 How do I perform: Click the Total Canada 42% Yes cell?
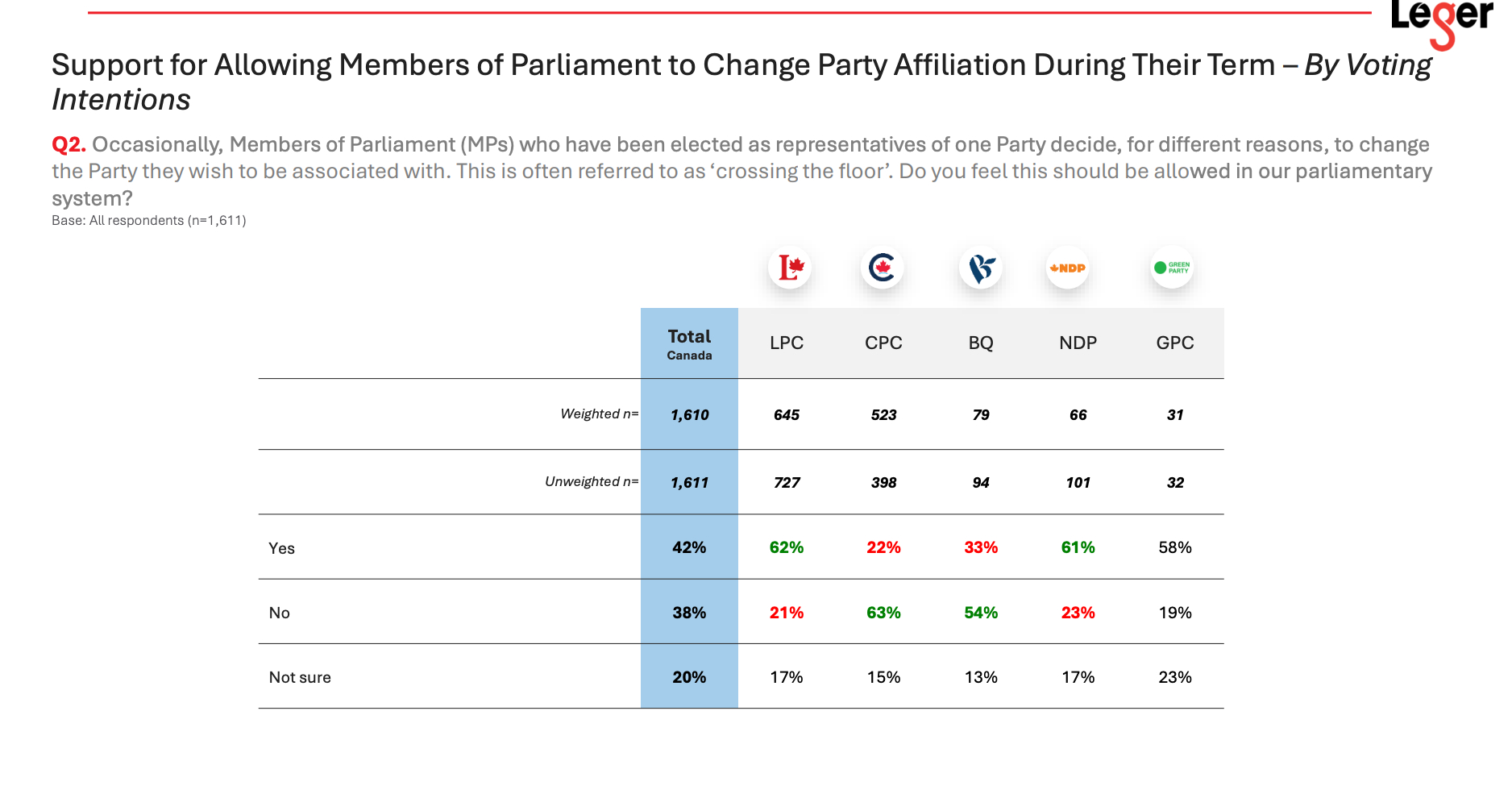pyautogui.click(x=689, y=548)
